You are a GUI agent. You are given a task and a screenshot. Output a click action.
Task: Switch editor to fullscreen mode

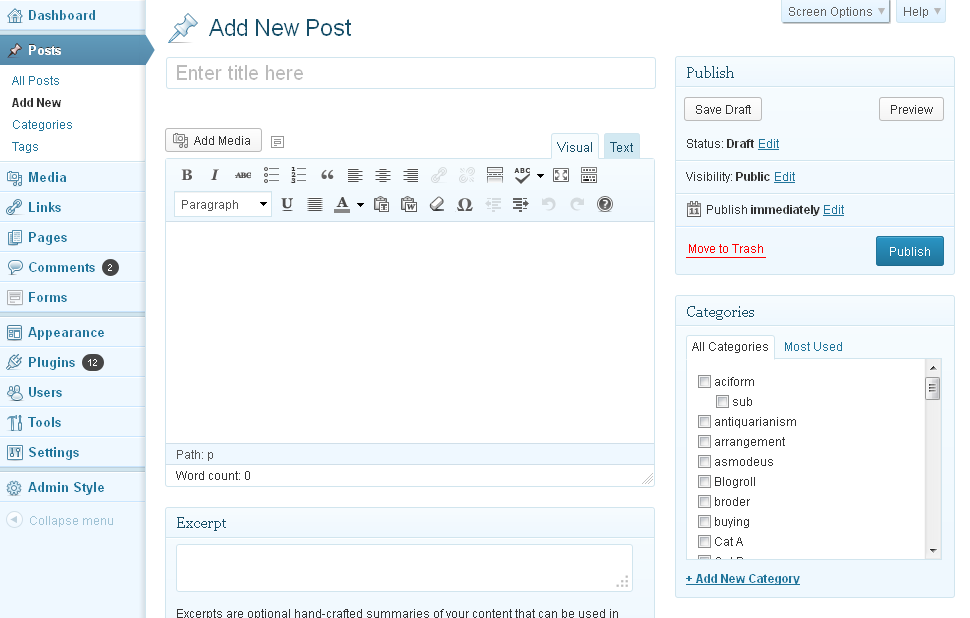pyautogui.click(x=561, y=175)
